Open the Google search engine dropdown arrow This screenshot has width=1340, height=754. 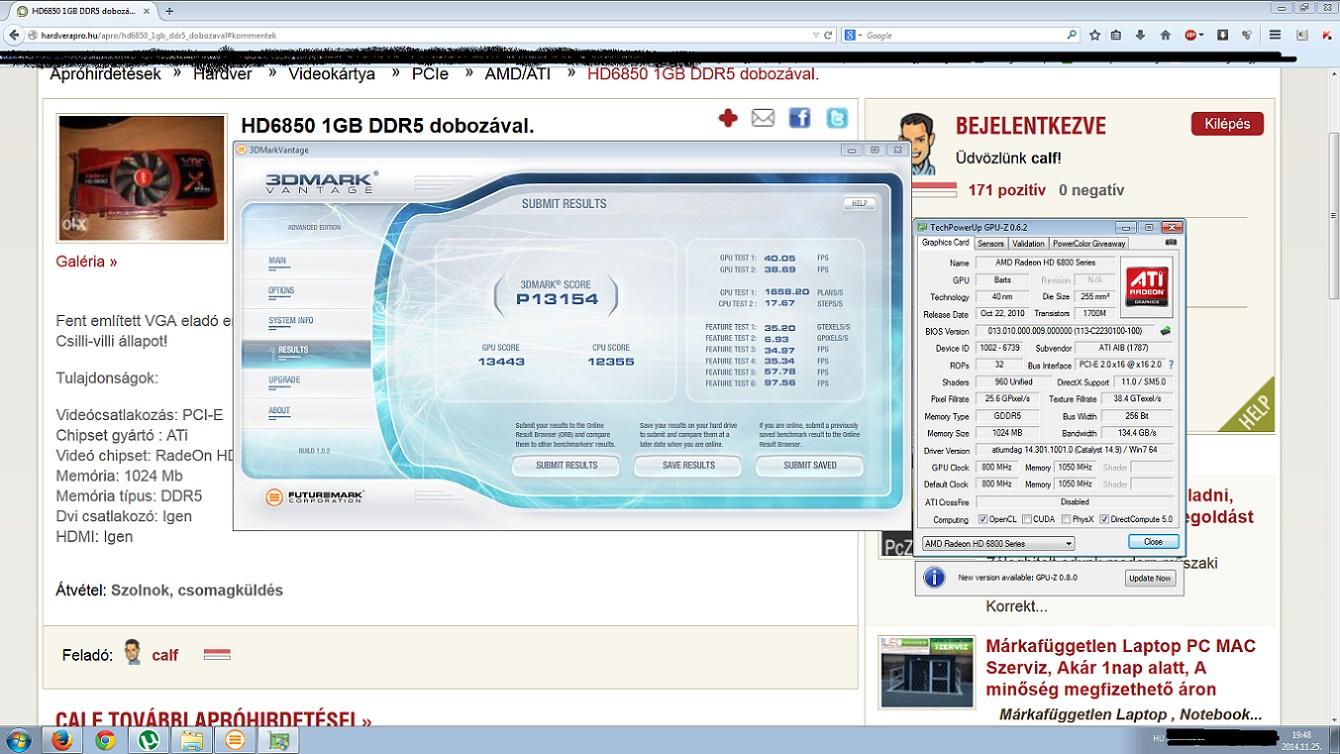click(859, 35)
